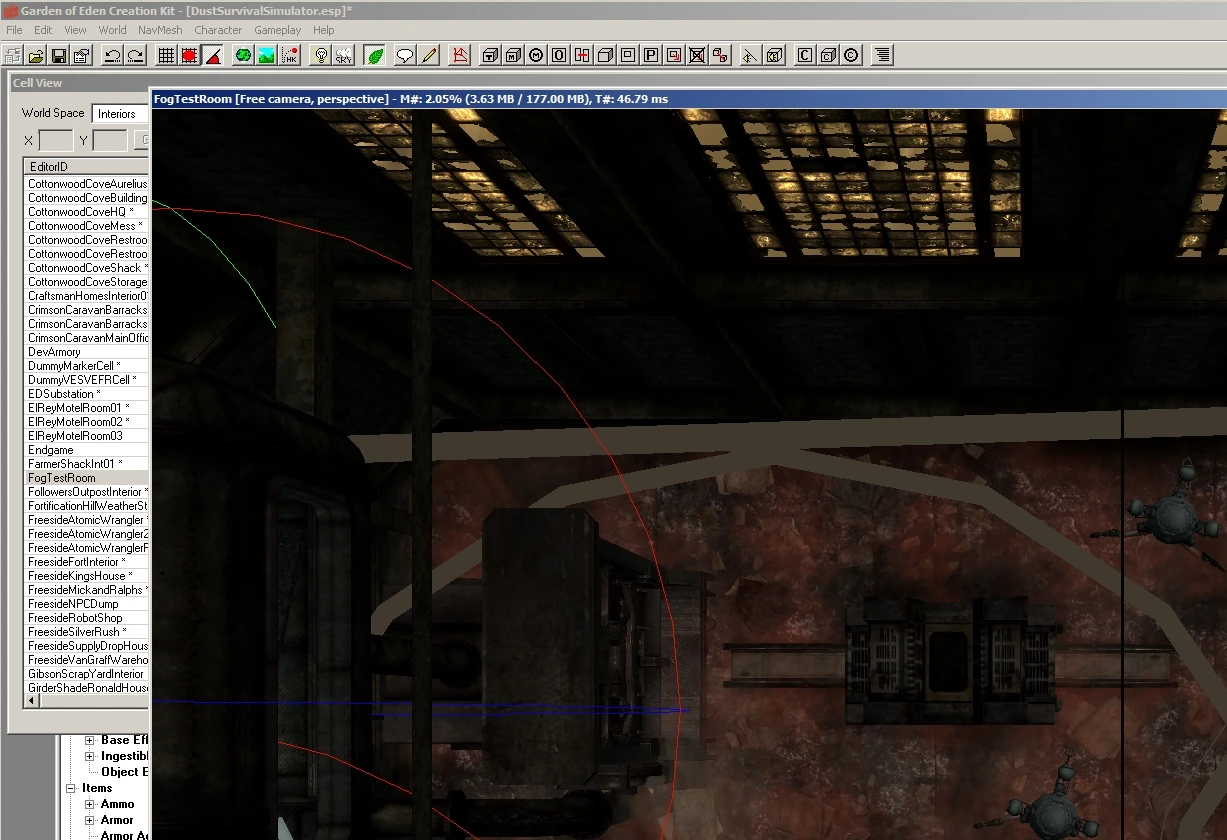Toggle the red circle grid snap icon

(189, 55)
